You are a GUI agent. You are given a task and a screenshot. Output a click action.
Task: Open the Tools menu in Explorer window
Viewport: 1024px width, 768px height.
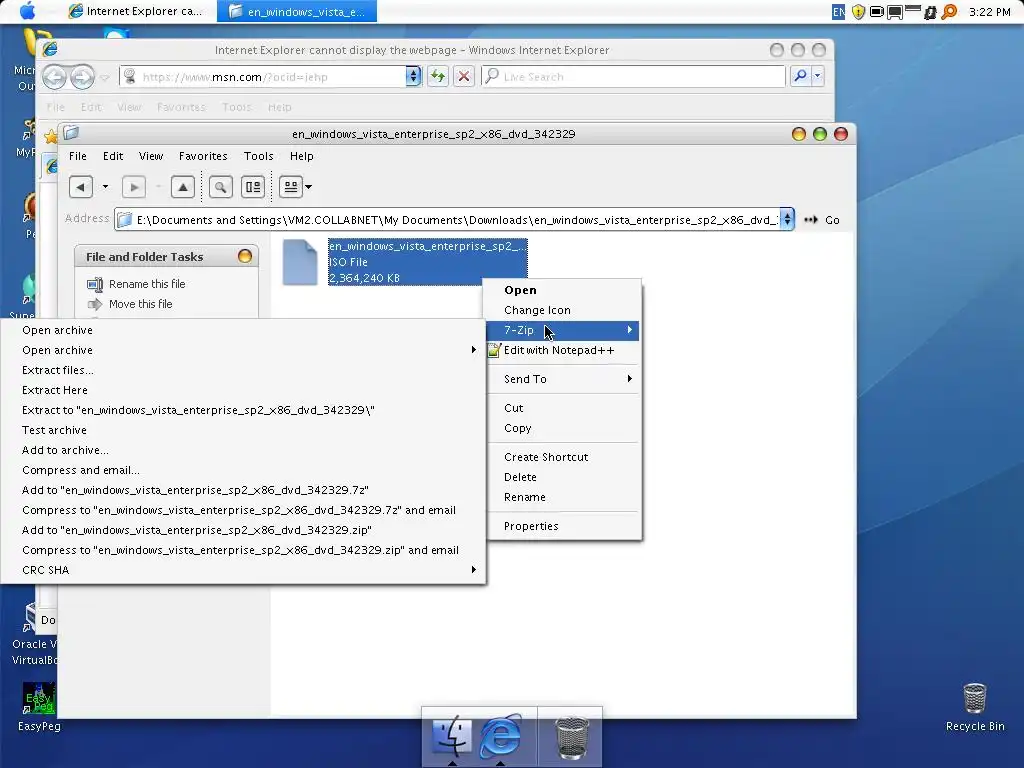click(x=259, y=156)
